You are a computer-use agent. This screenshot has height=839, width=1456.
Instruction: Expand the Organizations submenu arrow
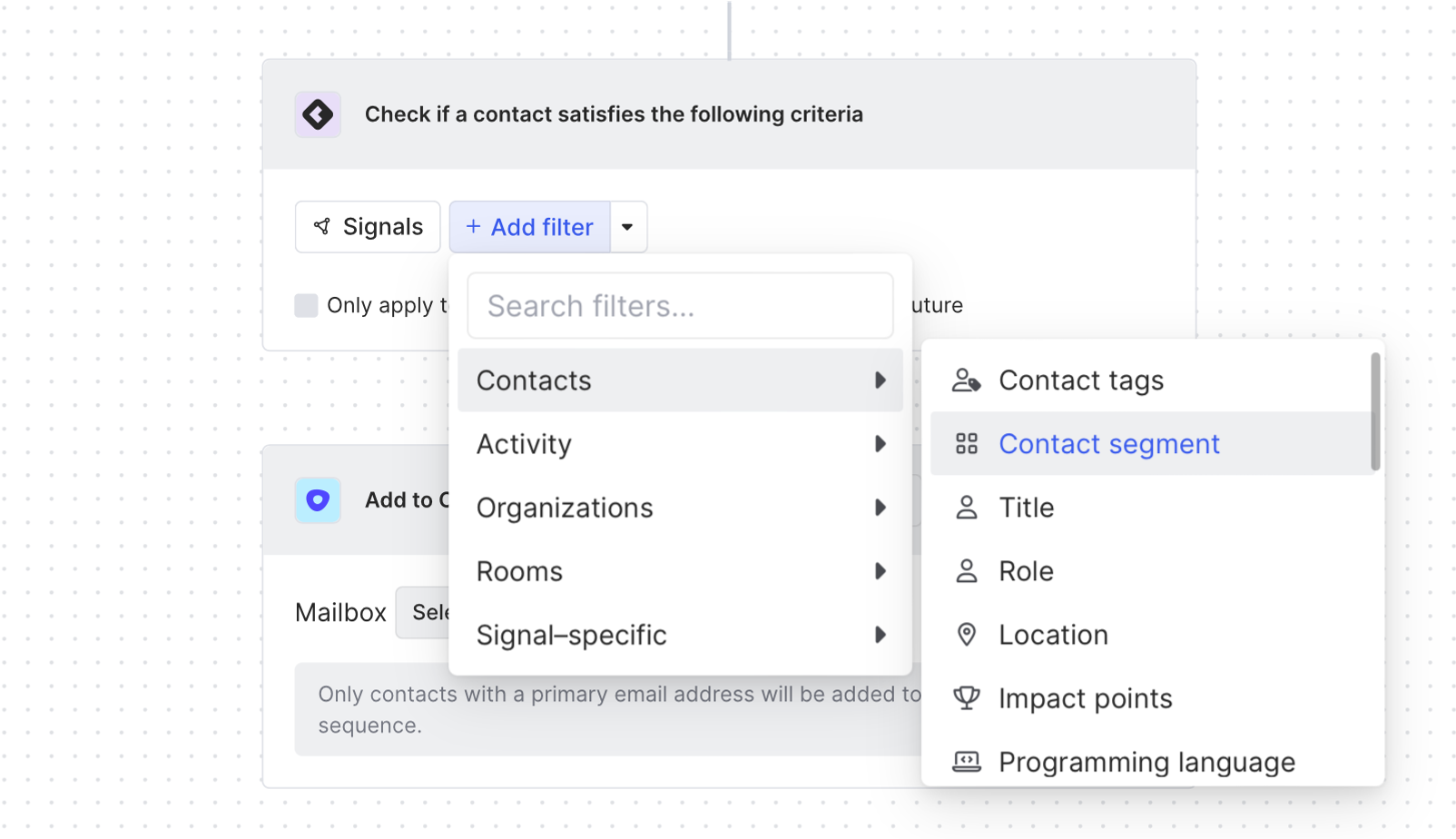(880, 508)
